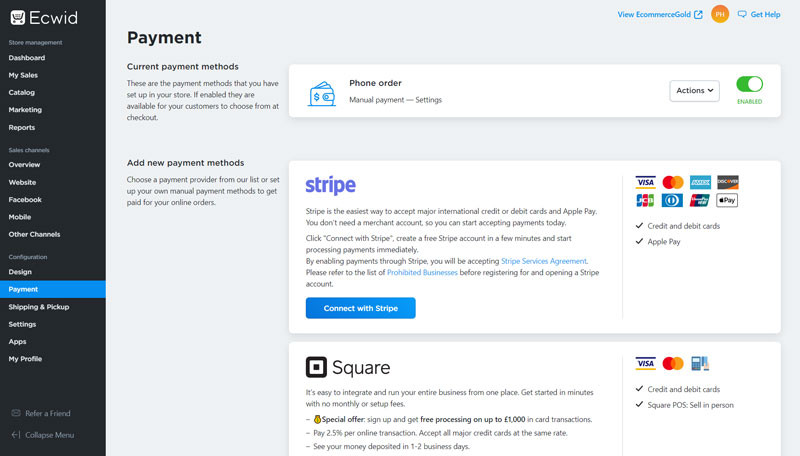The width and height of the screenshot is (800, 456).
Task: Open sales channels Overview
Action: click(x=24, y=165)
